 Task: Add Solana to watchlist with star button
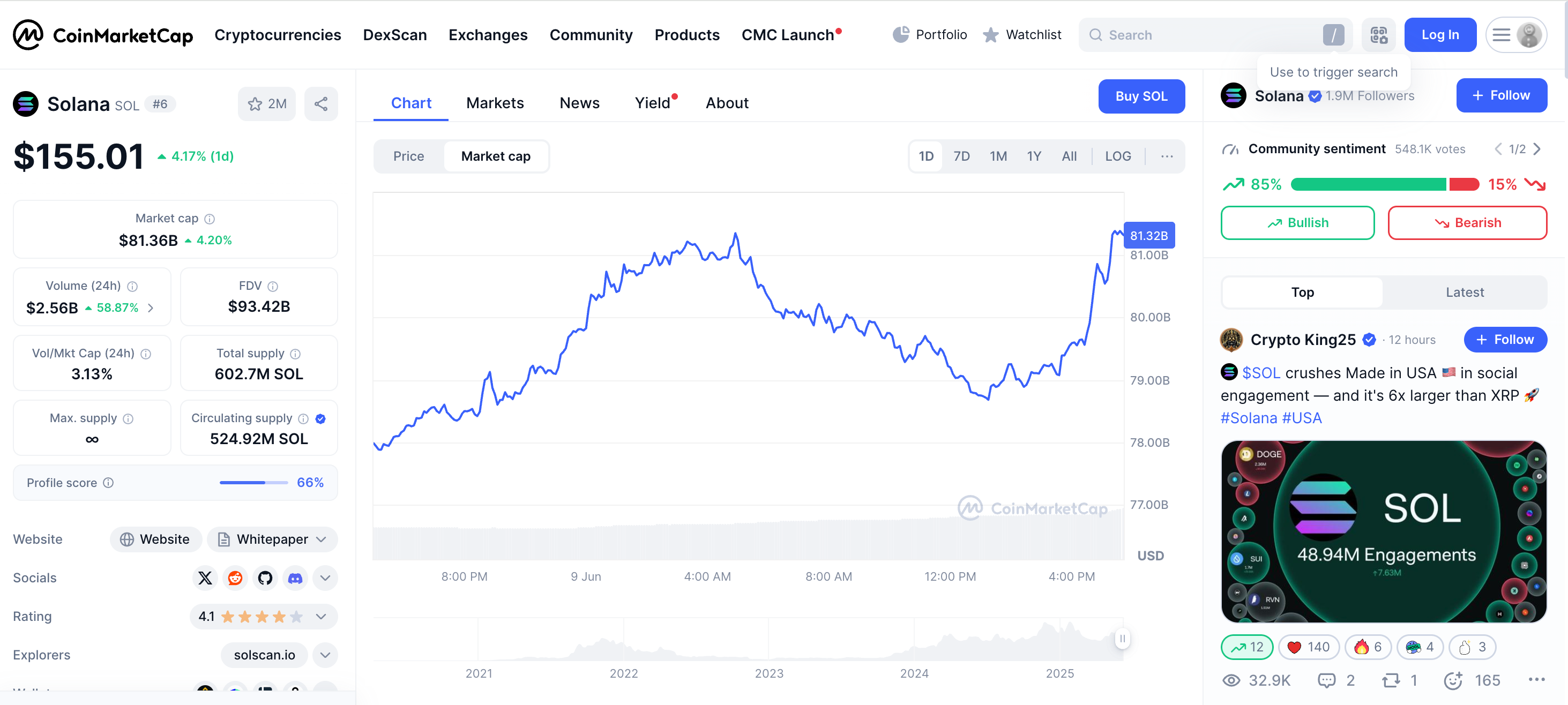click(x=267, y=104)
